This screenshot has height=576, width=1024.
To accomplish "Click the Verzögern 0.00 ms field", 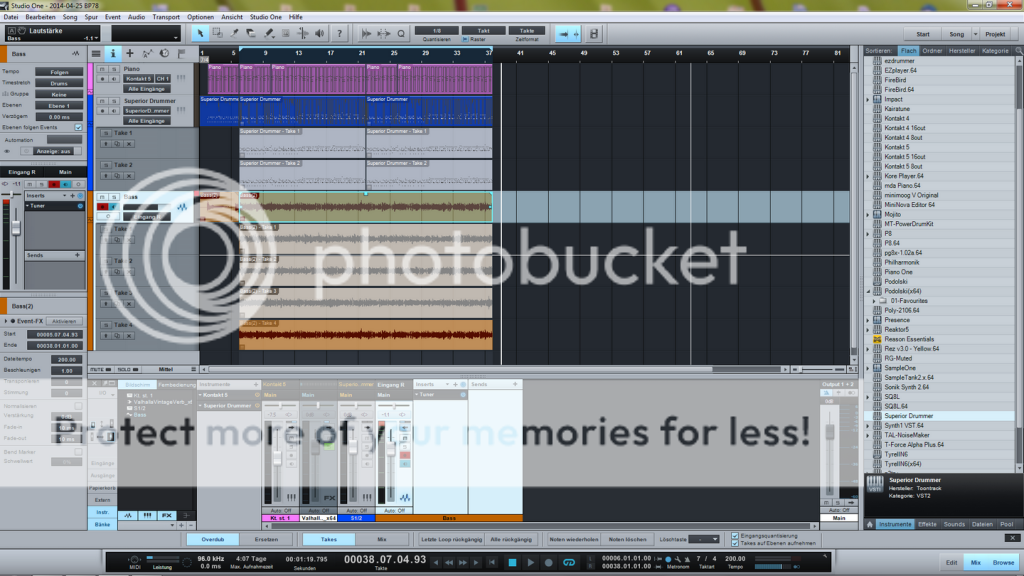I will [x=59, y=117].
